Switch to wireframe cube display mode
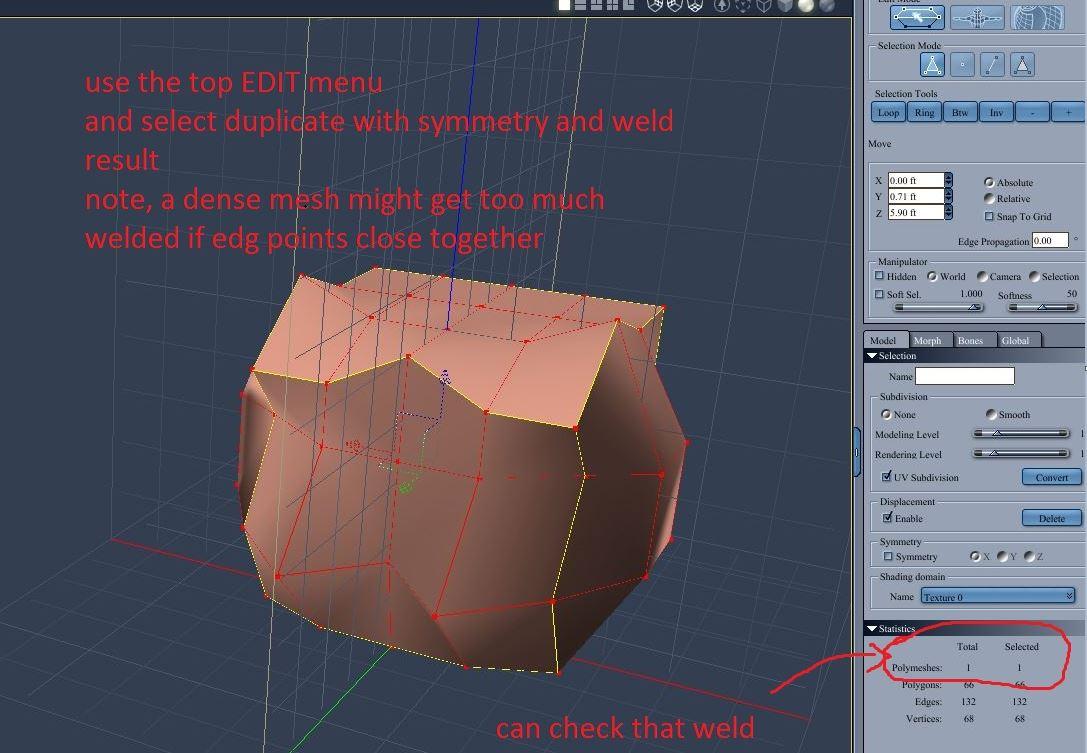1087x753 pixels. 763,5
